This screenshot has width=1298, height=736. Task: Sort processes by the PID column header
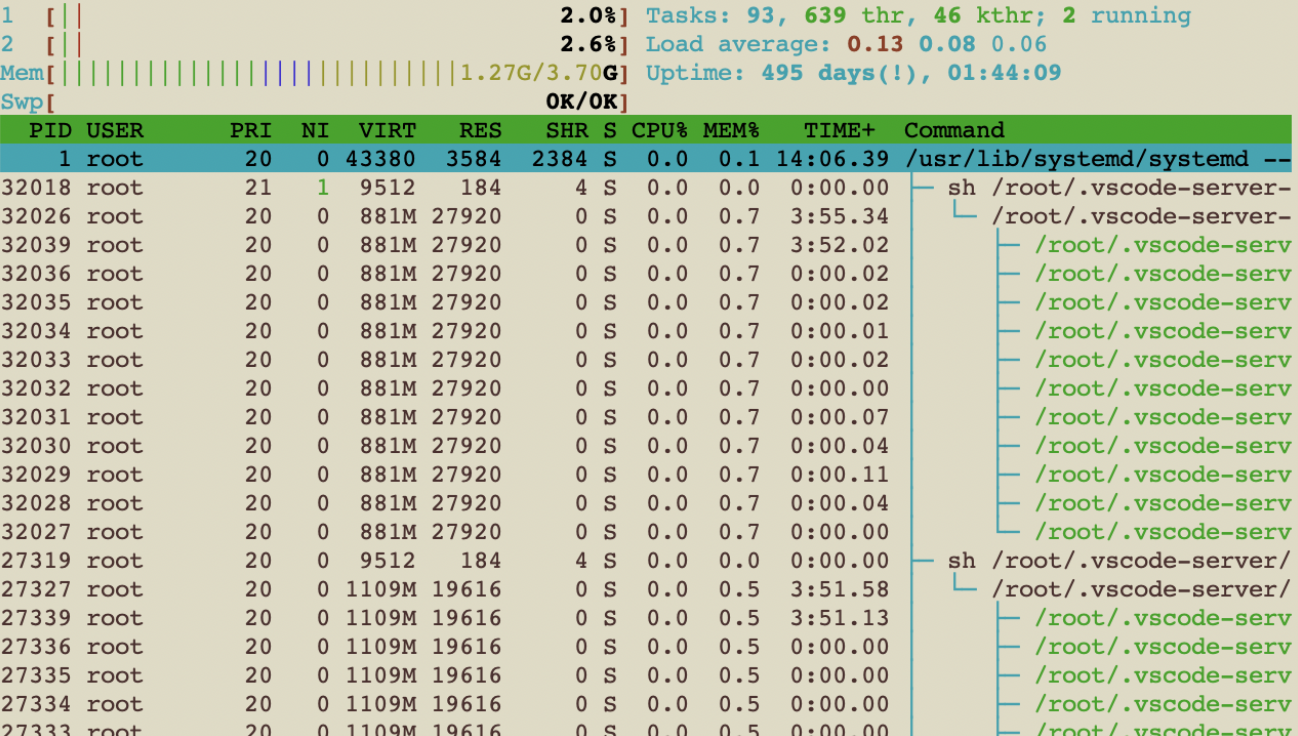point(52,130)
